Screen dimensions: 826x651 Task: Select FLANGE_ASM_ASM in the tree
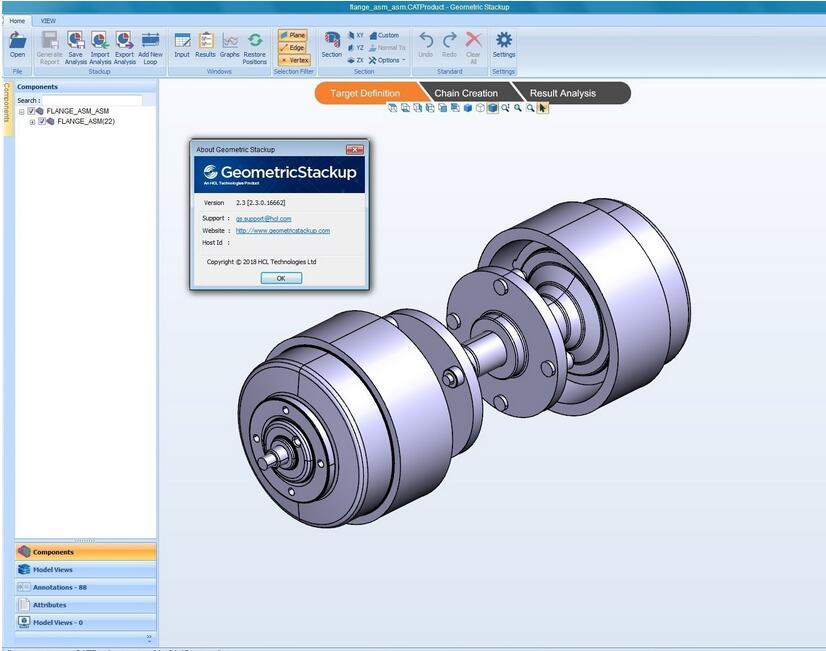tap(77, 111)
